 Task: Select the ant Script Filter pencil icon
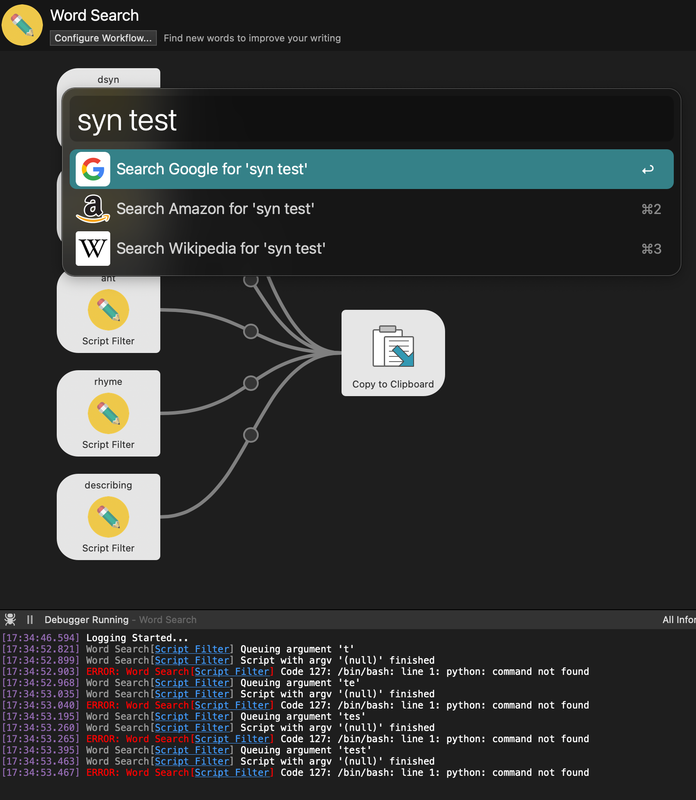tap(108, 310)
